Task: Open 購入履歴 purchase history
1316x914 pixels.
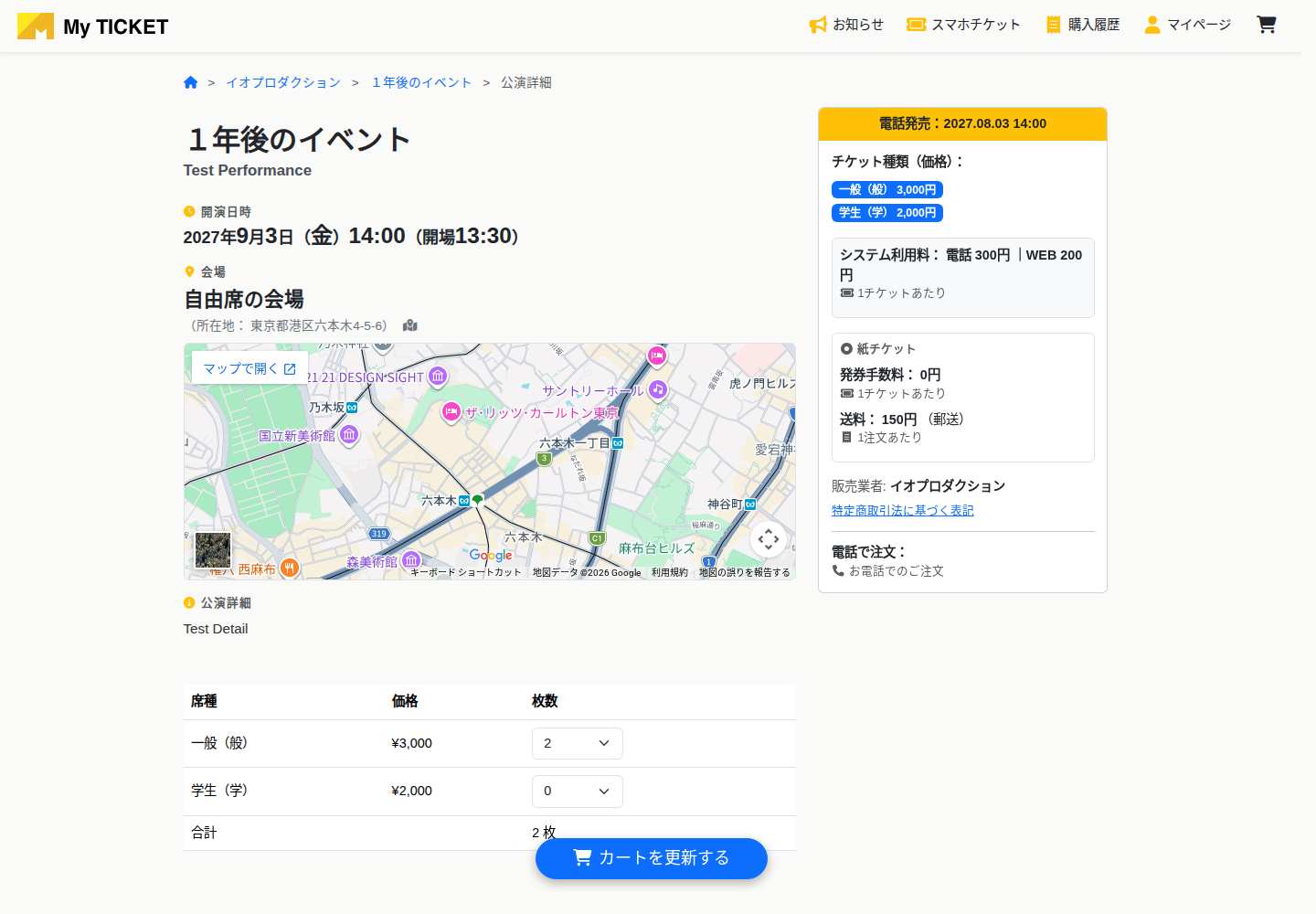Action: pos(1083,25)
